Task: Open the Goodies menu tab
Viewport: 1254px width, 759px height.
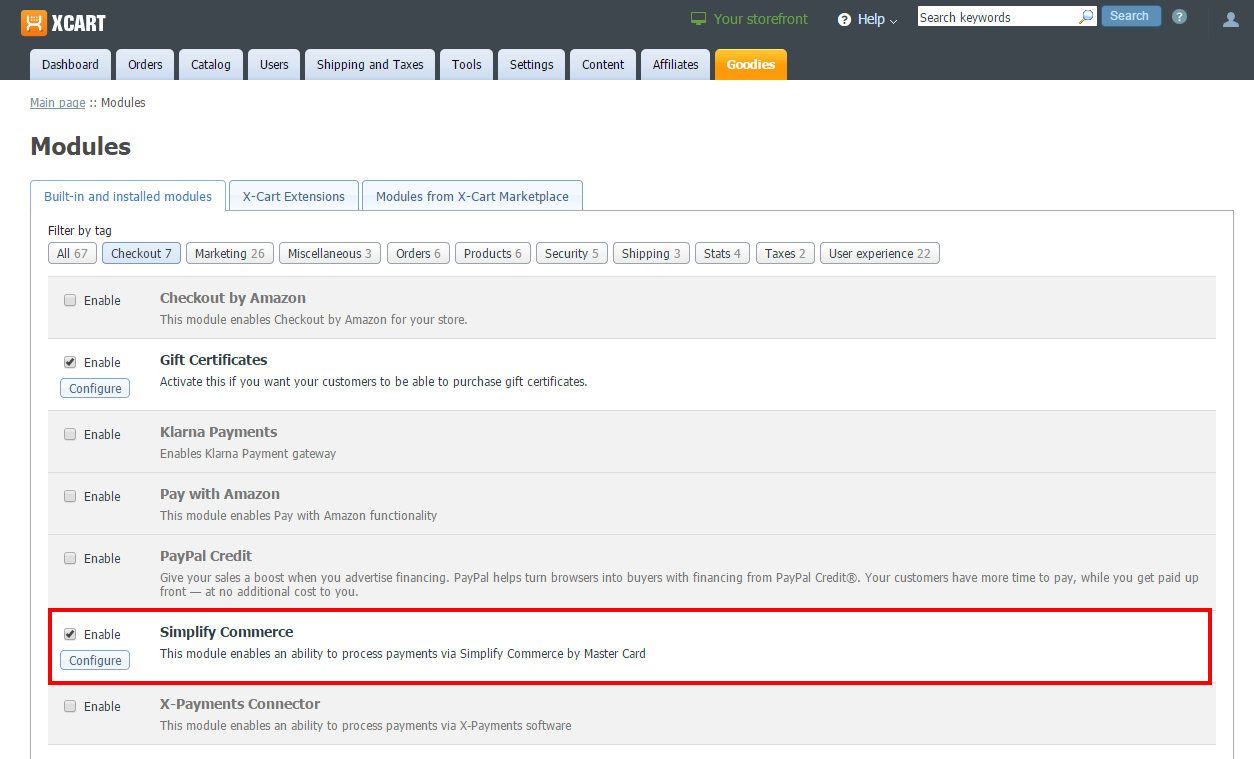Action: [x=751, y=64]
